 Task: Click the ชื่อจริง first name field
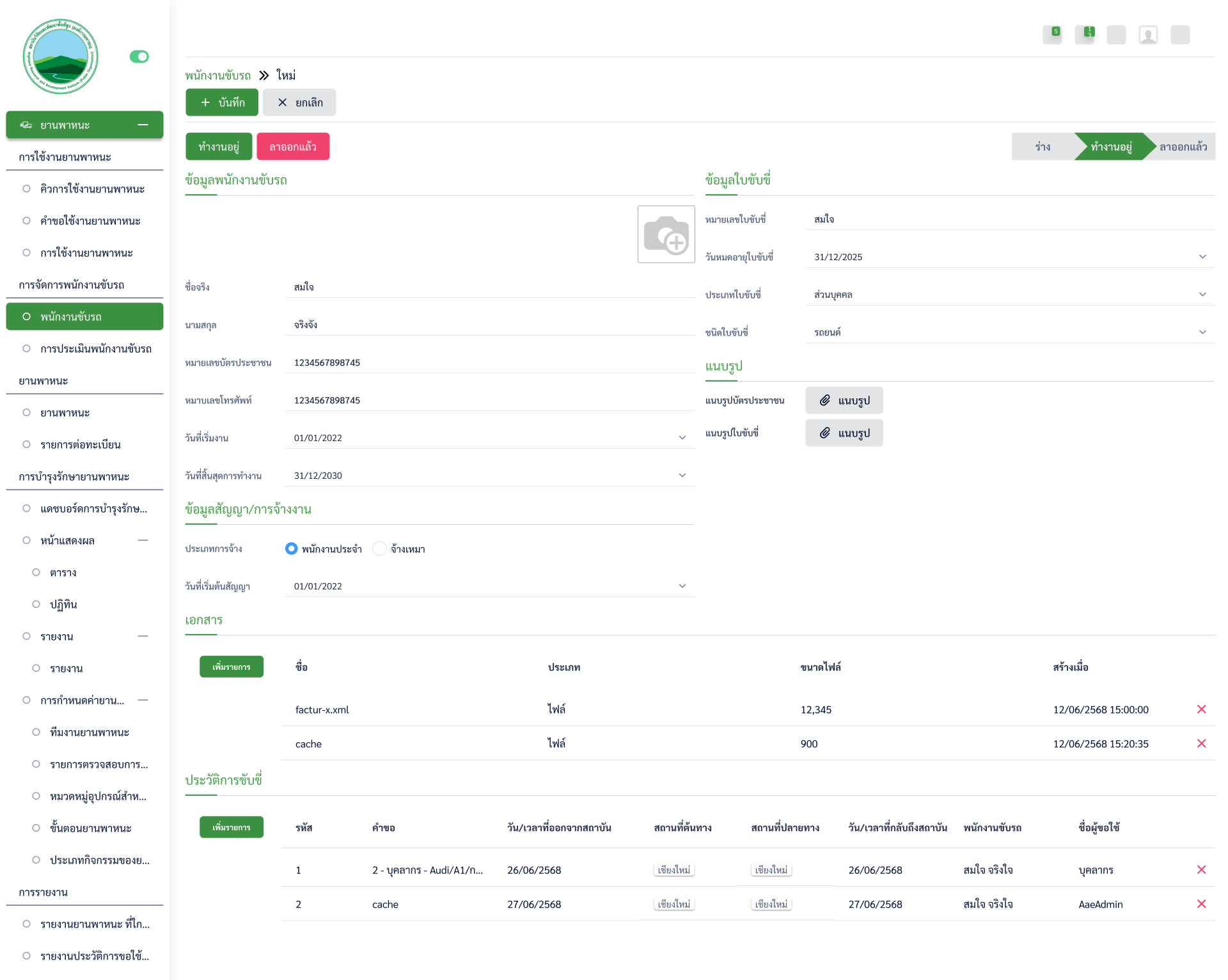489,287
